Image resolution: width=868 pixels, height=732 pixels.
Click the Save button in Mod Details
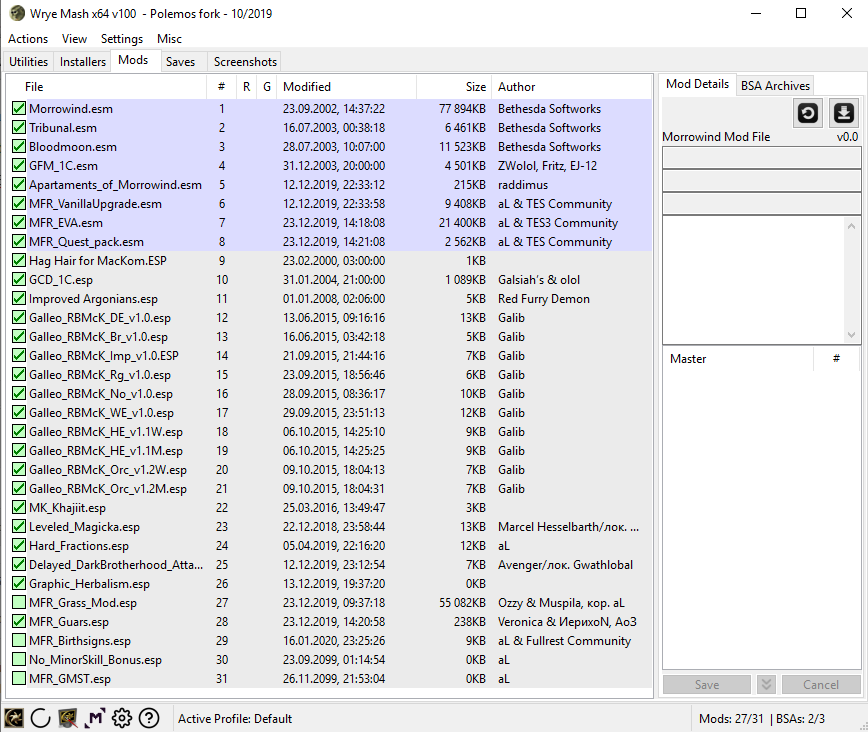(x=707, y=684)
